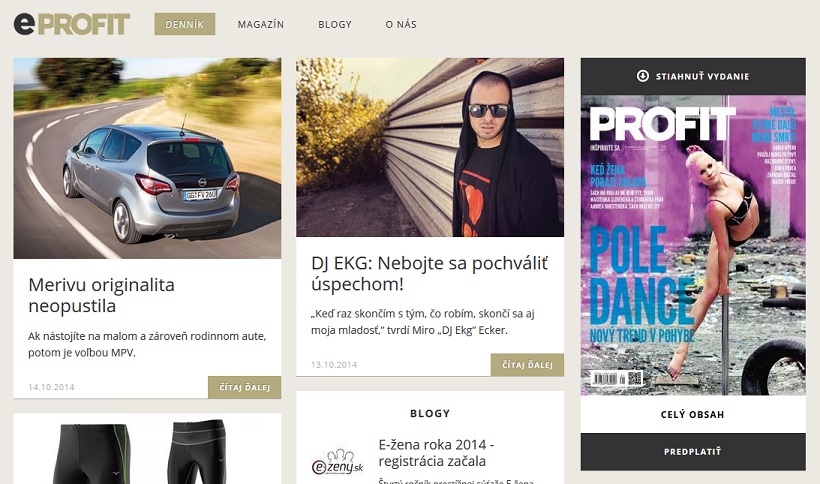Image resolution: width=820 pixels, height=484 pixels.
Task: Click the Stiahnuť vydanie button
Action: [693, 76]
